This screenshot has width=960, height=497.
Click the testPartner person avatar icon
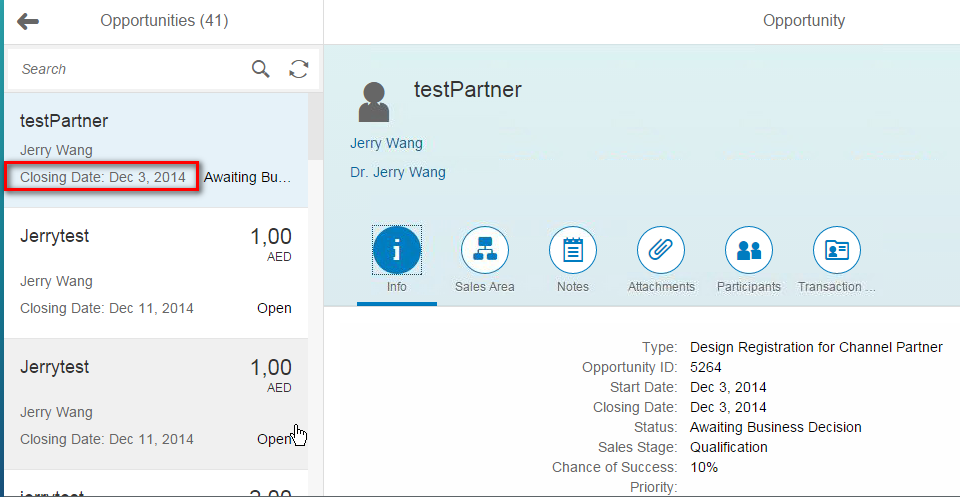(373, 100)
